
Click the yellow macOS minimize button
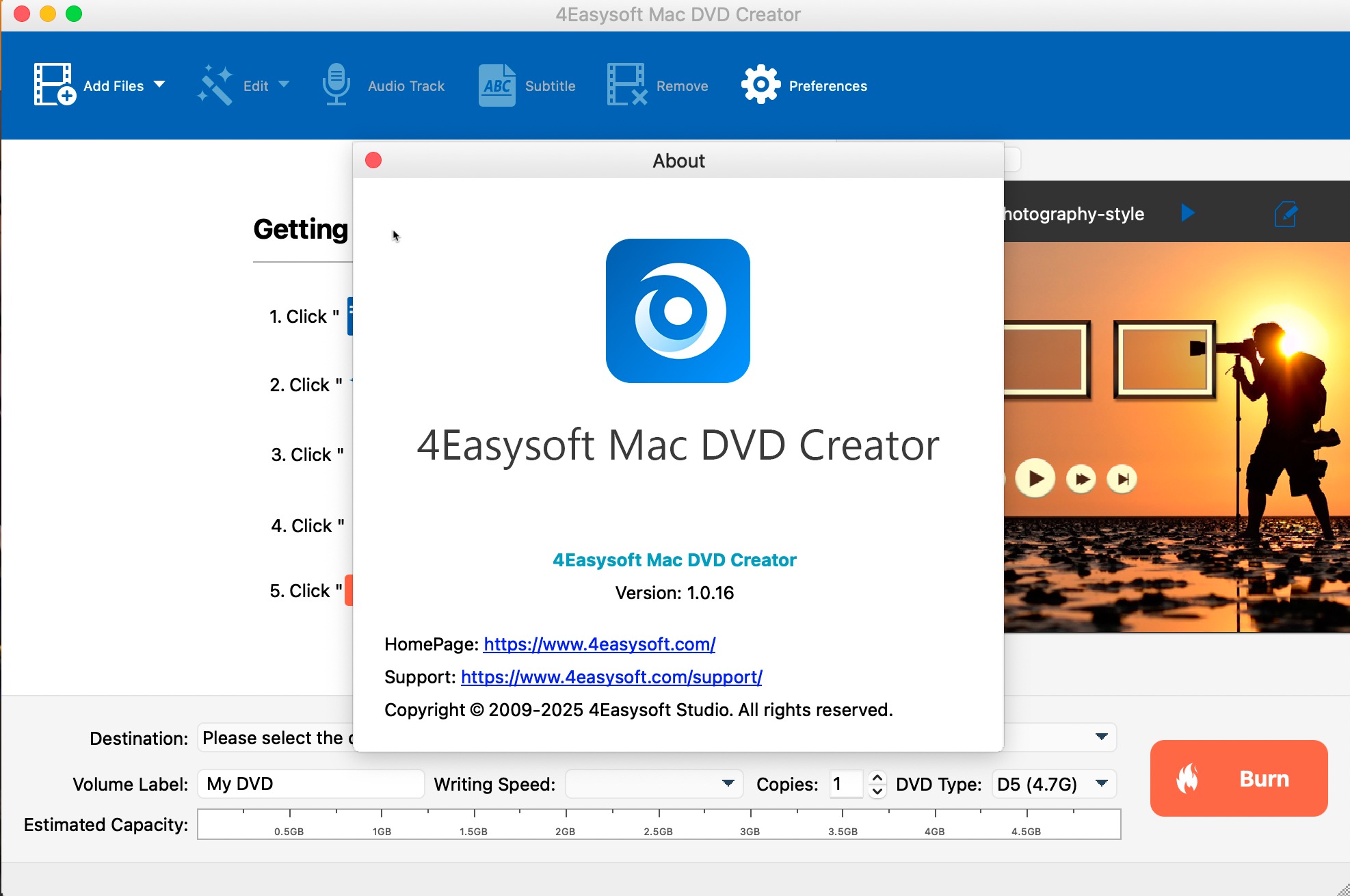click(48, 14)
